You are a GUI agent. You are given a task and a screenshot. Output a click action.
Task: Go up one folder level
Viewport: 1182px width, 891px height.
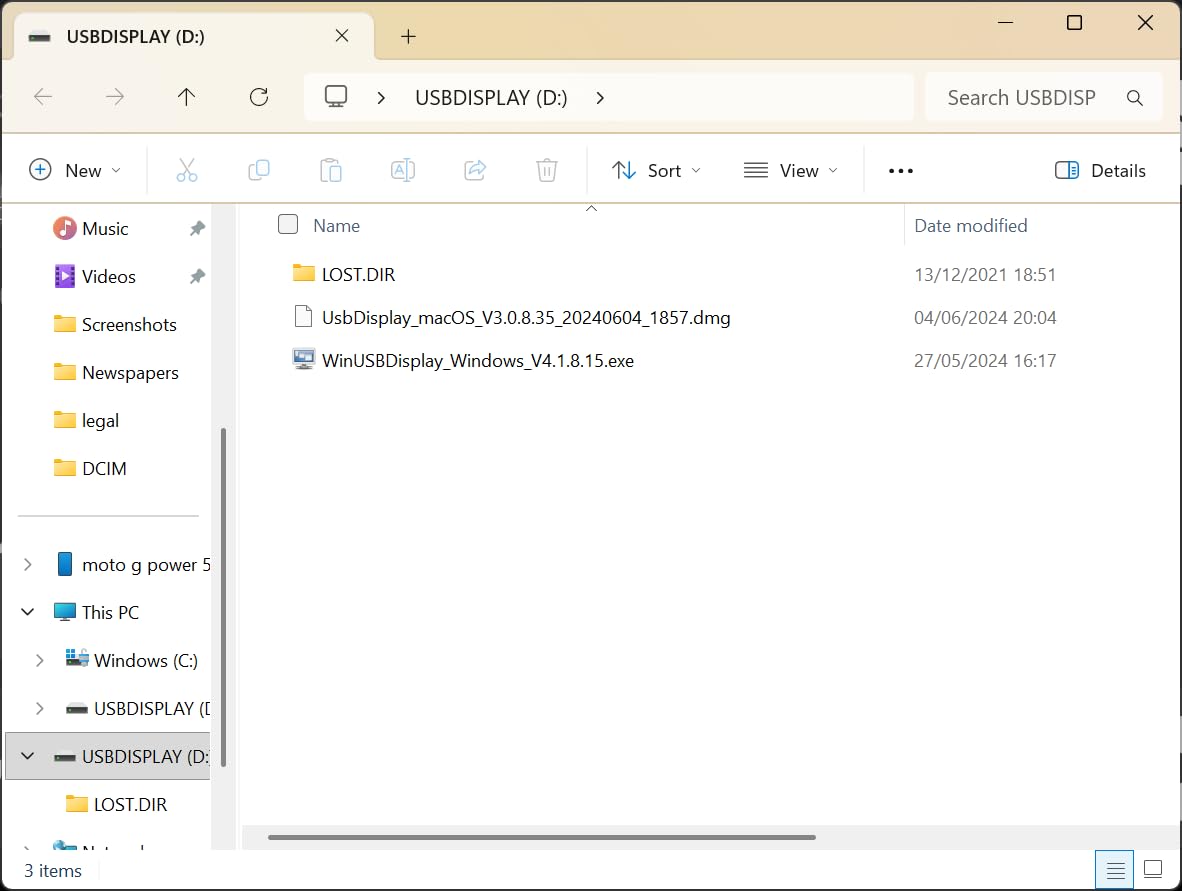point(186,97)
